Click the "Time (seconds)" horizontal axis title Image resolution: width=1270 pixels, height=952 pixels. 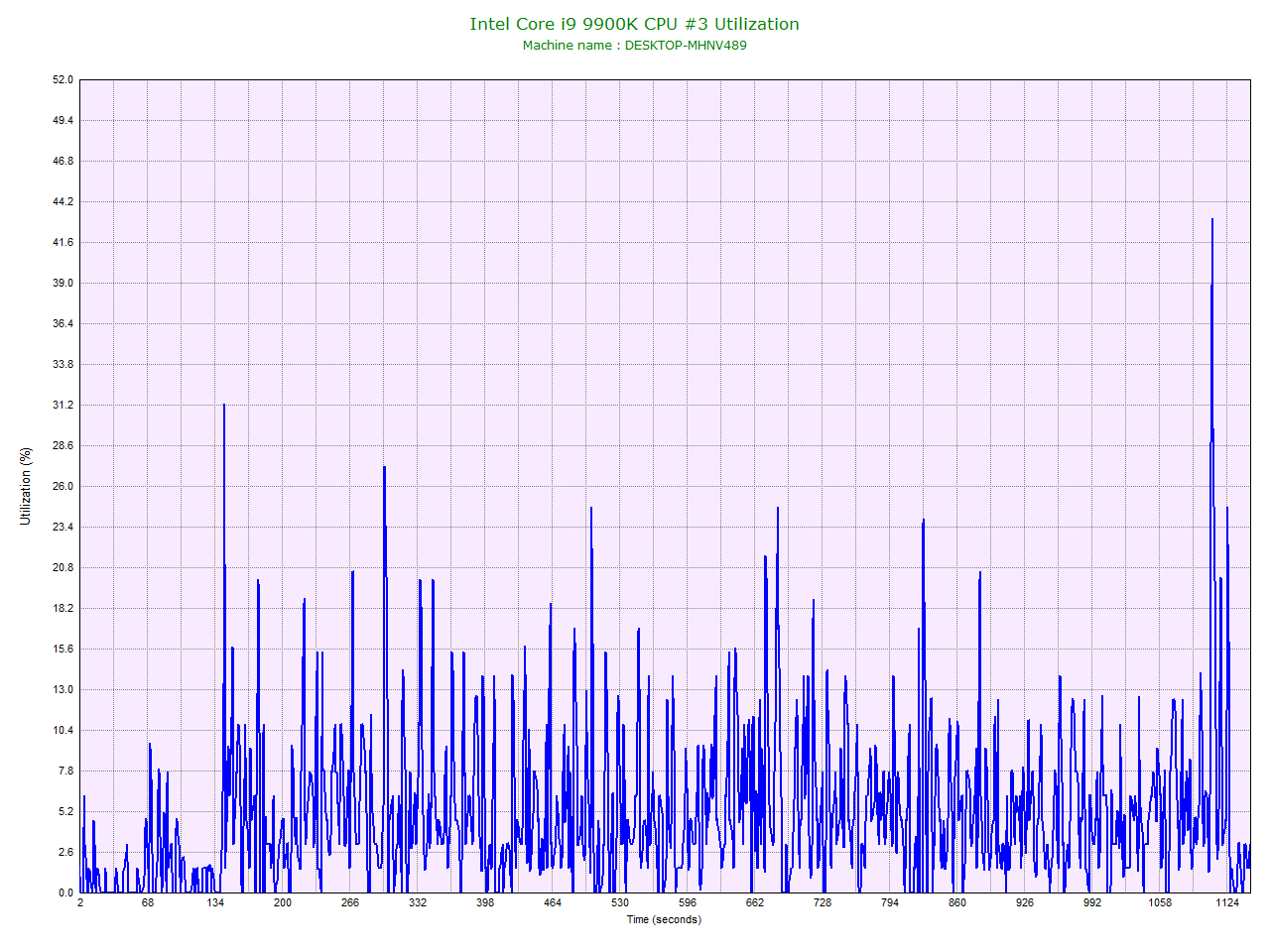point(664,919)
